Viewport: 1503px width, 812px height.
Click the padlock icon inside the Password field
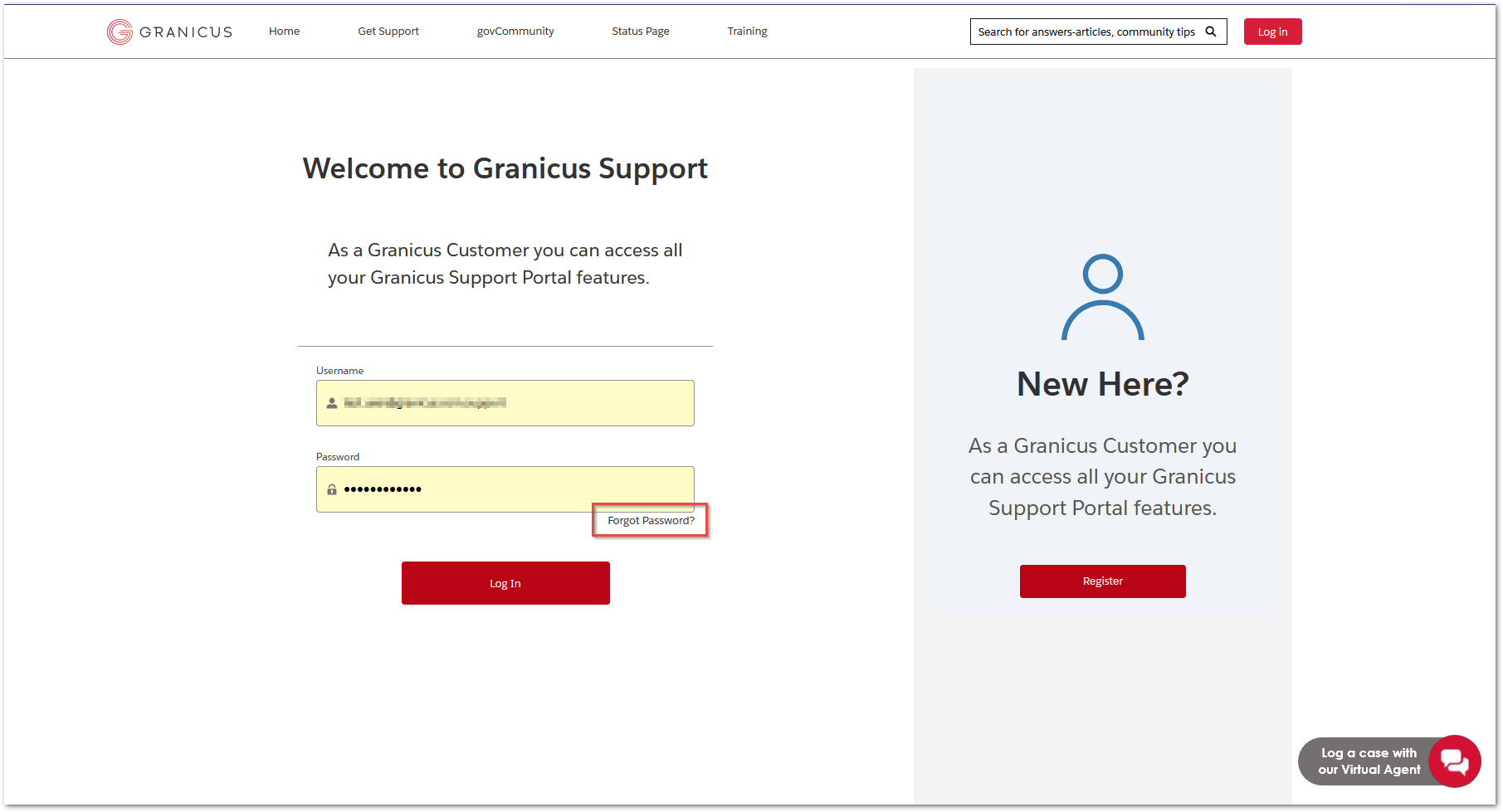[332, 489]
